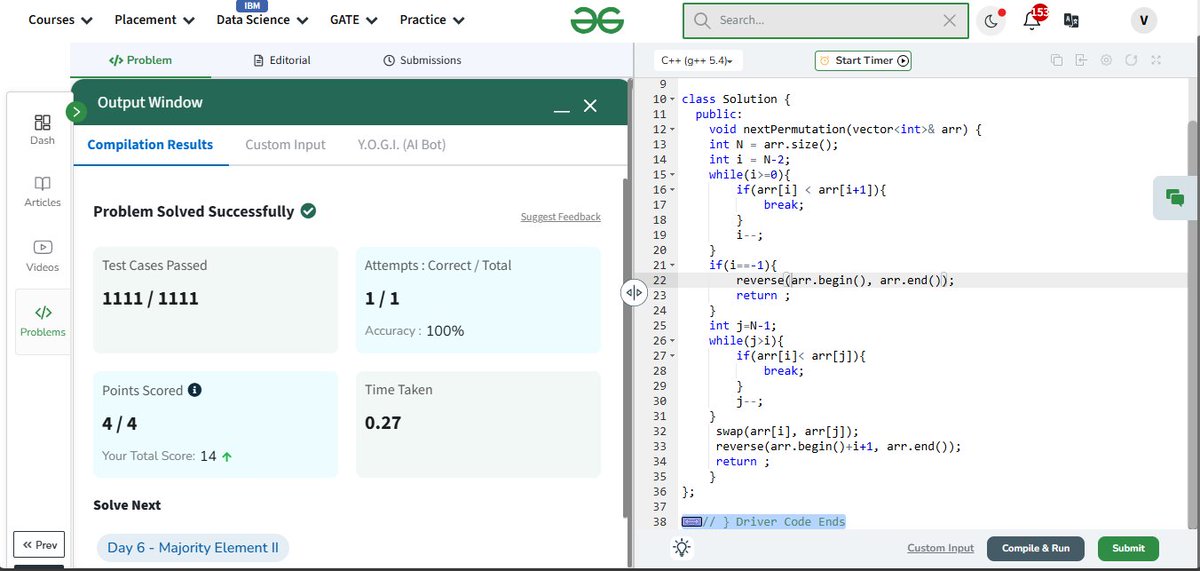Click 'Problem Solved Successfully' heading

(194, 211)
